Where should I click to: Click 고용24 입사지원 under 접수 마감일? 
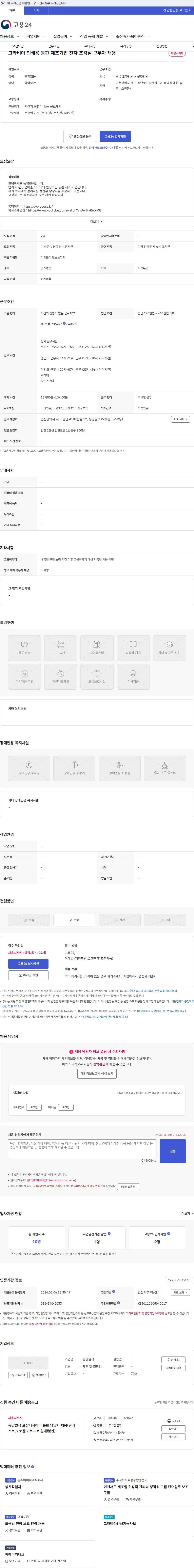(x=28, y=963)
